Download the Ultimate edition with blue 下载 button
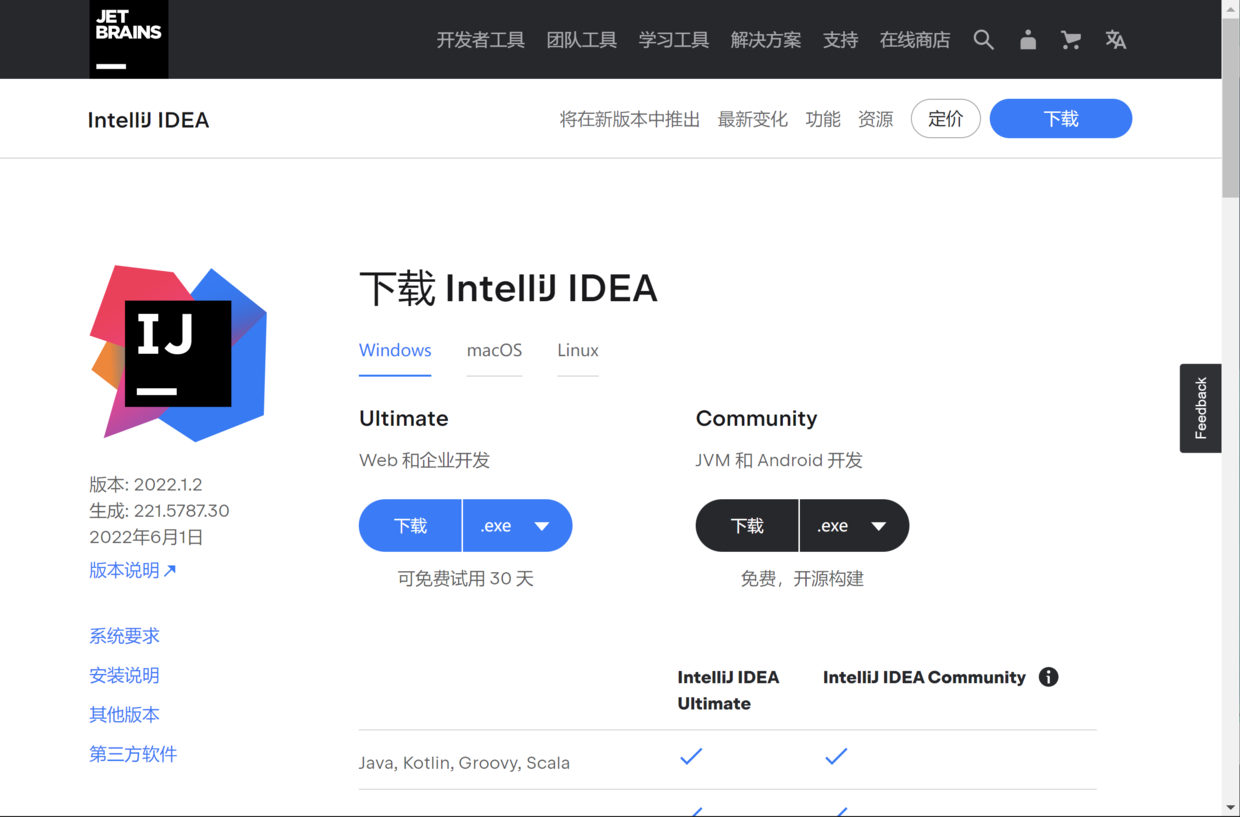The image size is (1240, 817). point(410,526)
